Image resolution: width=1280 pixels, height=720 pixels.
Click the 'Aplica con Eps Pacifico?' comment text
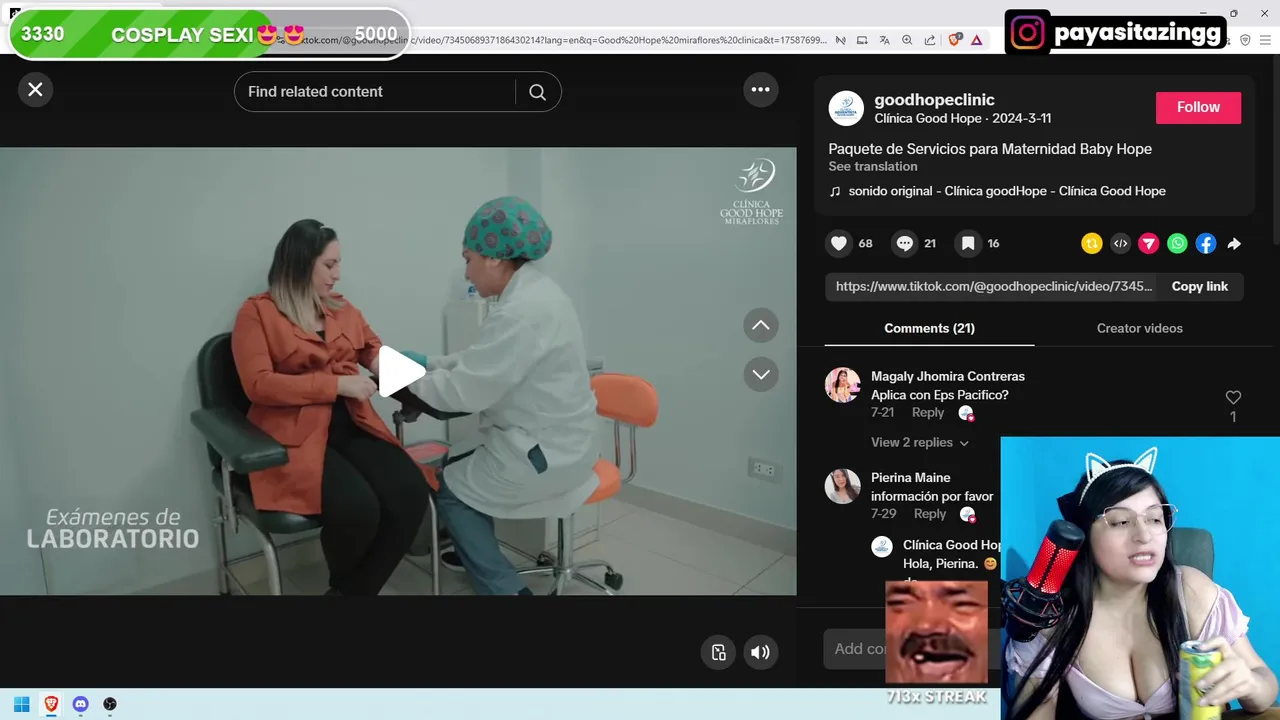[939, 395]
